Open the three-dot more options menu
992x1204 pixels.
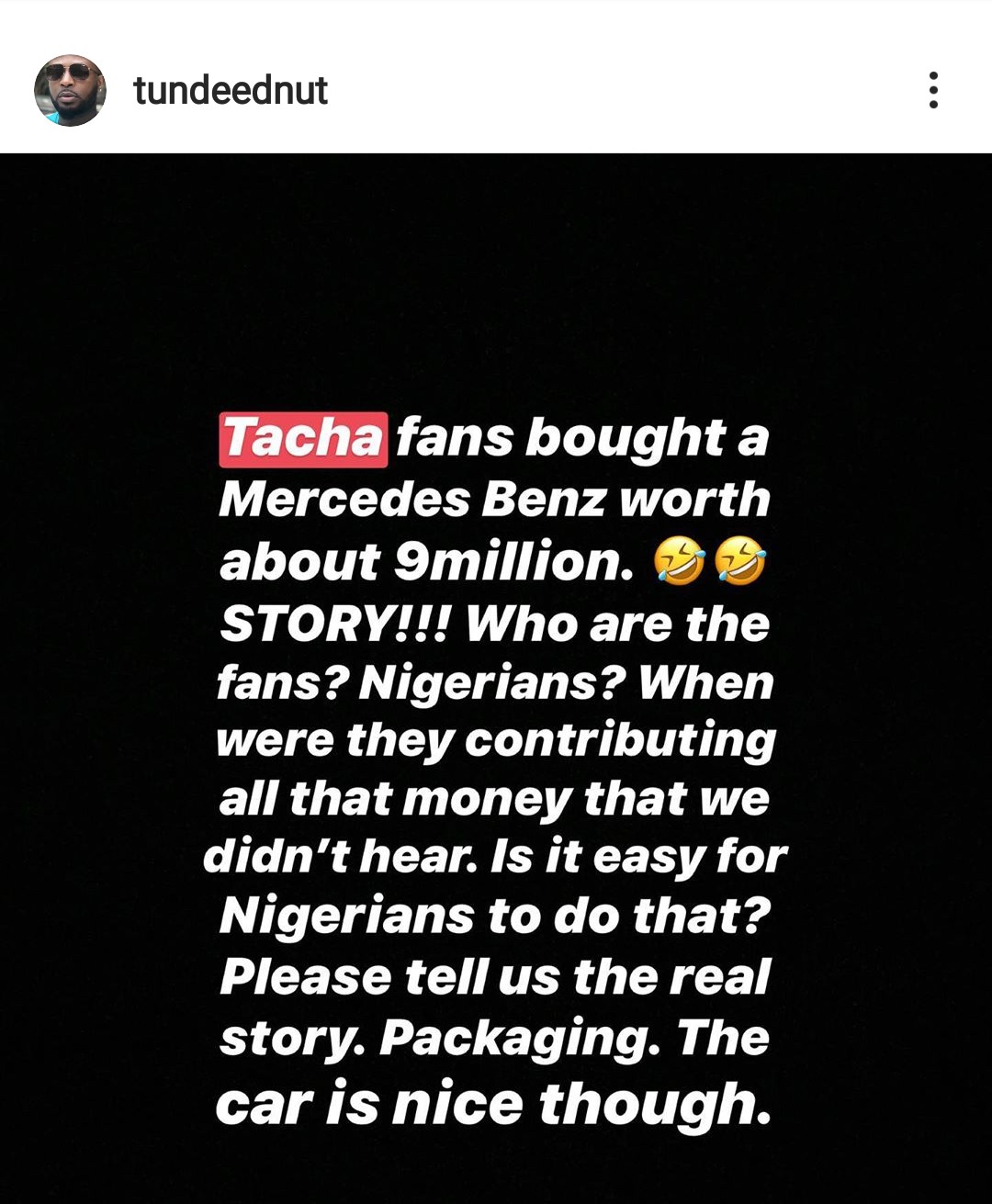point(933,90)
